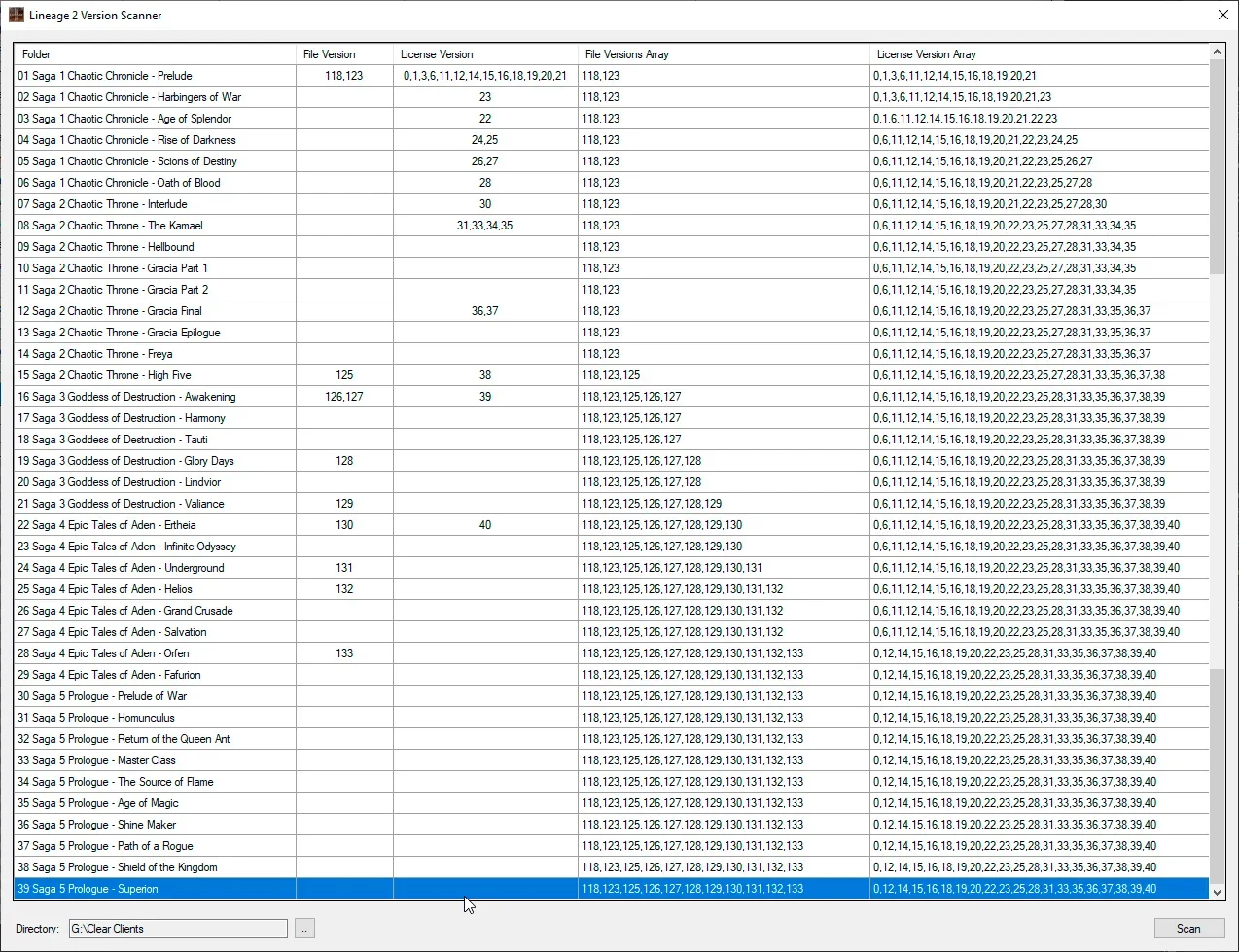Select row 01 Saga 1 Chaotic Chronicle - Prelude
The width and height of the screenshot is (1239, 952).
tap(611, 76)
